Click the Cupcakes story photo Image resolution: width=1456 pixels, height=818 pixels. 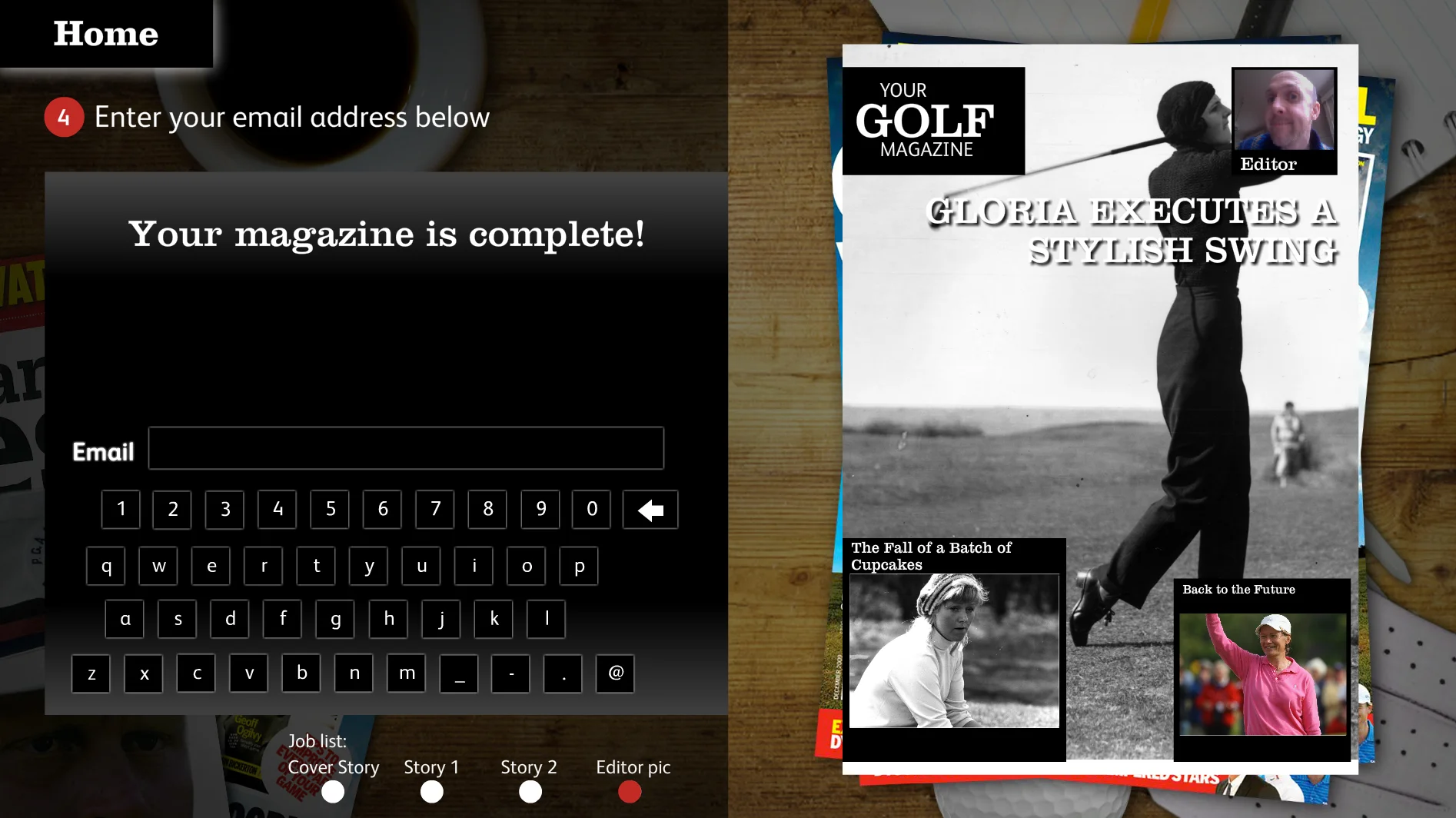pos(954,650)
